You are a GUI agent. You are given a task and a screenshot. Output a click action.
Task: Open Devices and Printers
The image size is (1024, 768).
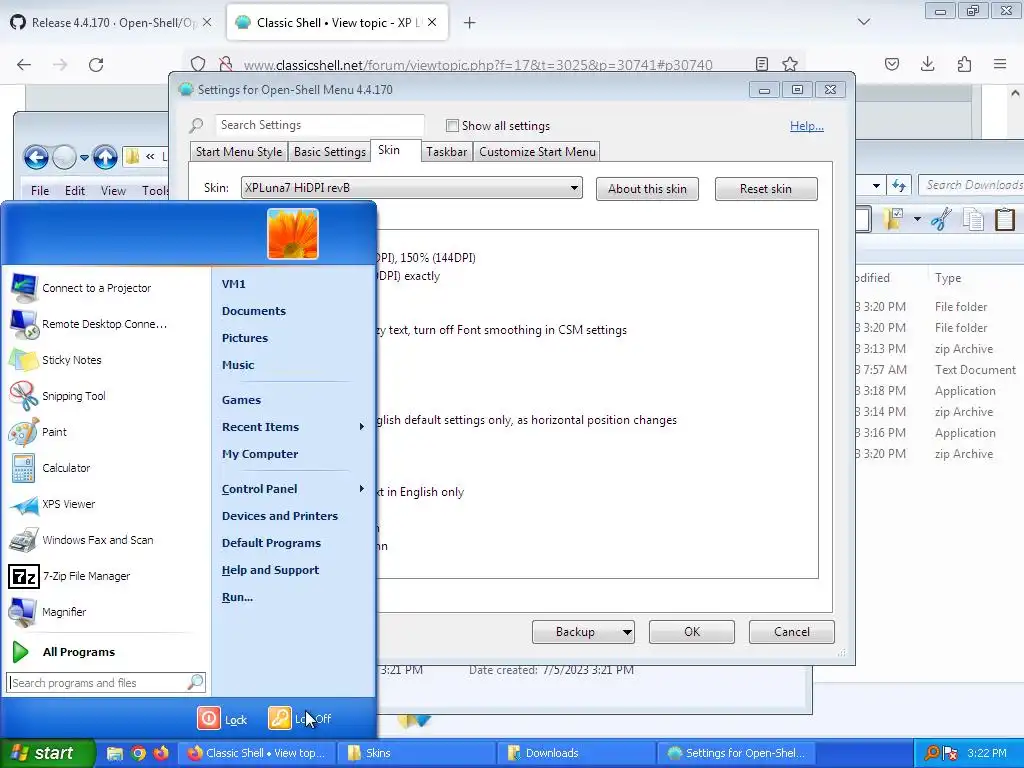pos(280,516)
